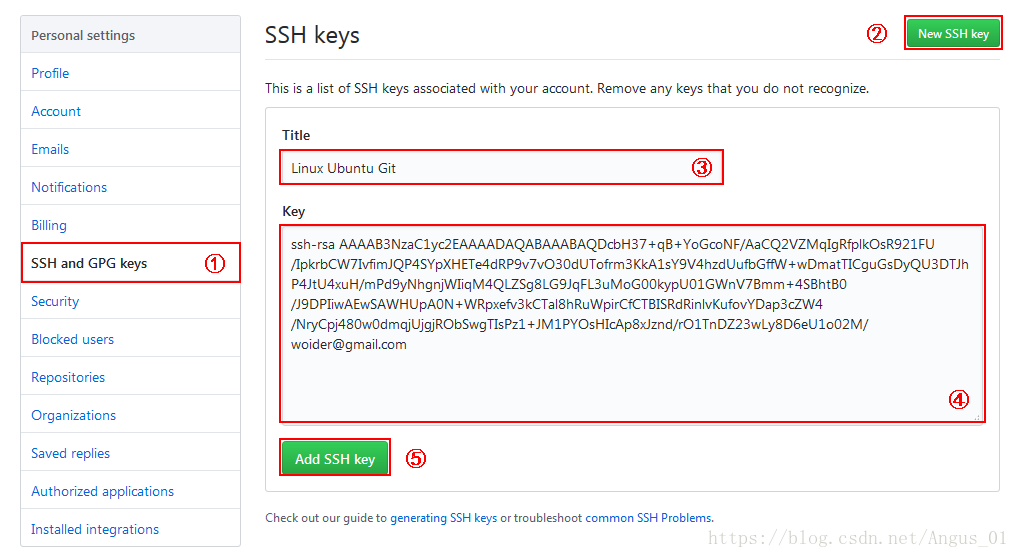This screenshot has width=1019, height=558.
Task: Click inside the Key text area
Action: click(x=632, y=323)
